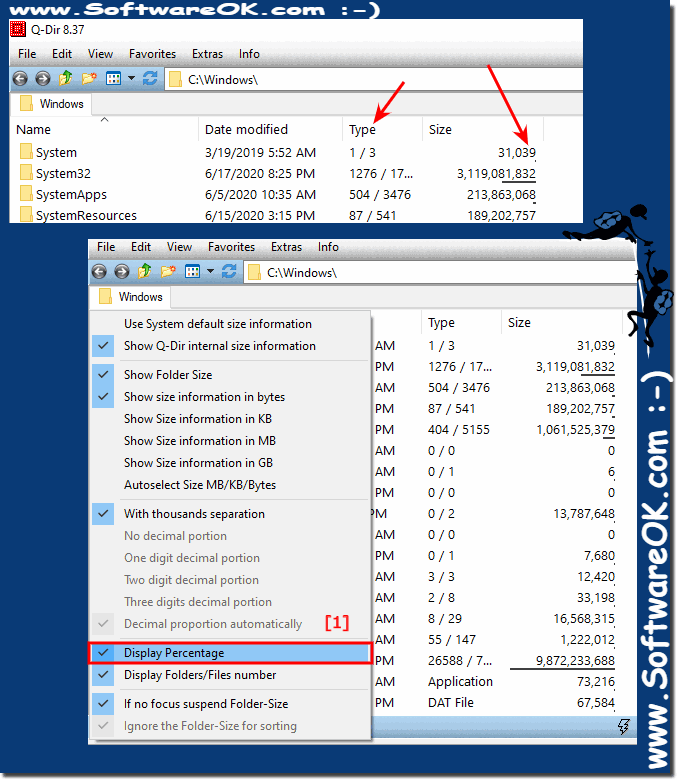Click the System folder icon
The width and height of the screenshot is (677, 780).
pos(26,152)
